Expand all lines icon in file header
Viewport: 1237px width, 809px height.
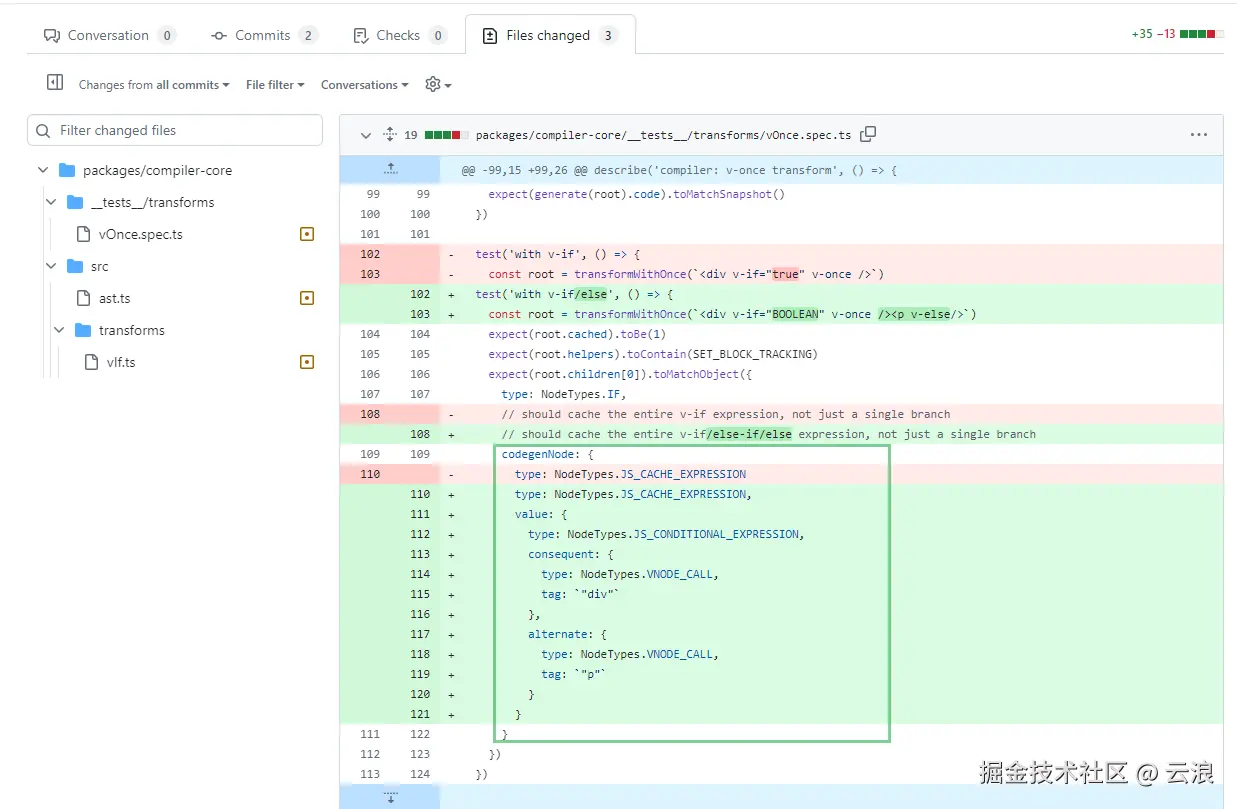pos(390,135)
